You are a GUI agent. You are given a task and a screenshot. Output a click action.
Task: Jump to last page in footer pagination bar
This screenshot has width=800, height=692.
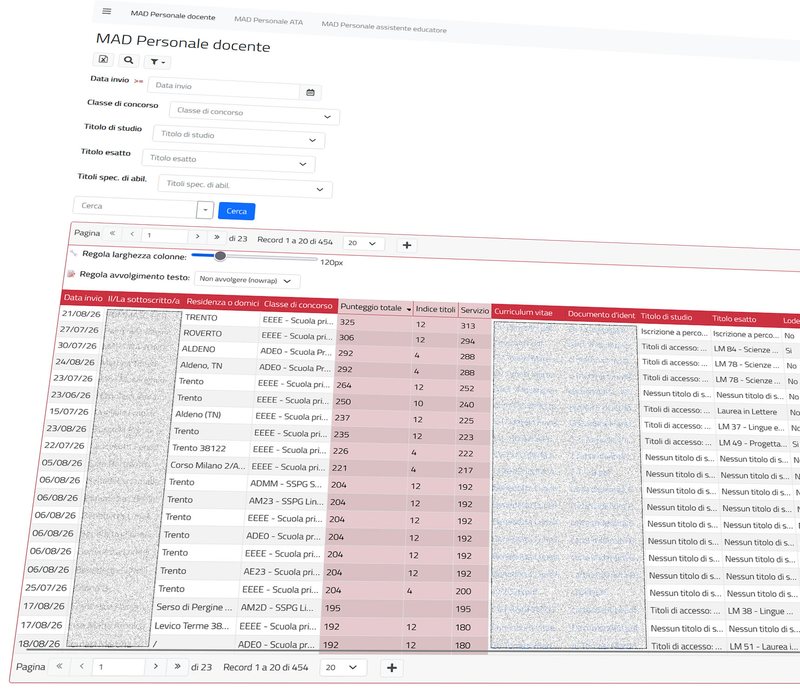click(177, 666)
